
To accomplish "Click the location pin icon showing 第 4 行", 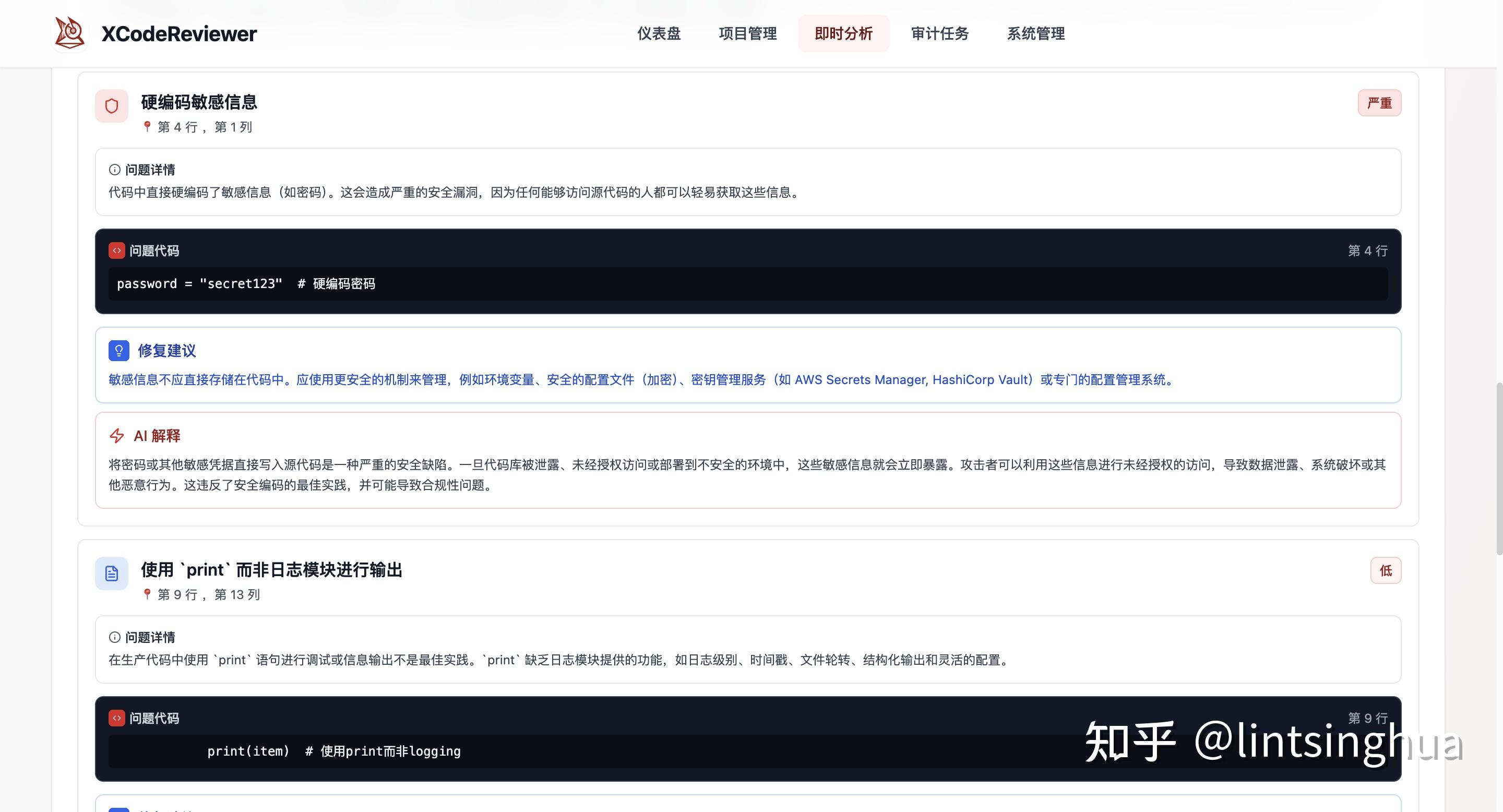I will click(x=147, y=127).
